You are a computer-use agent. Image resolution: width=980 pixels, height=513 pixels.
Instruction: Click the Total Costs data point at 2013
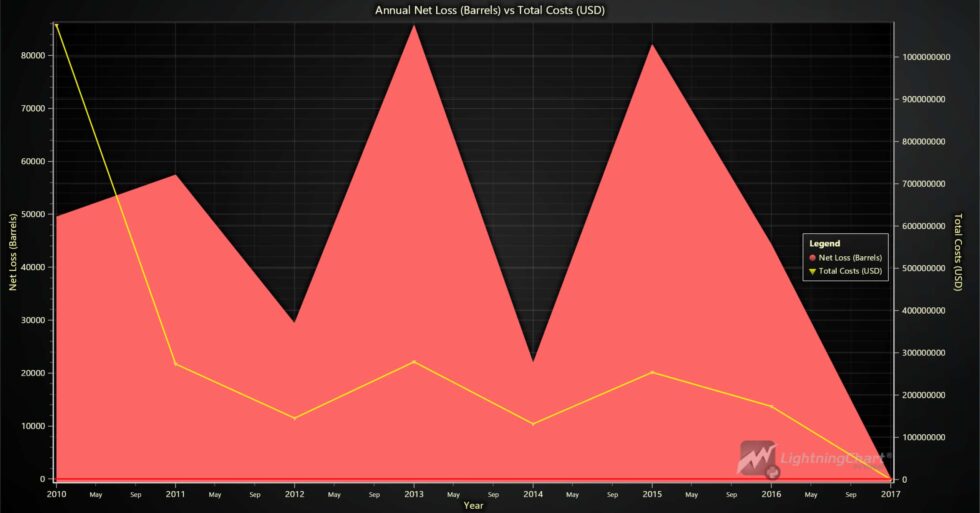coord(414,362)
